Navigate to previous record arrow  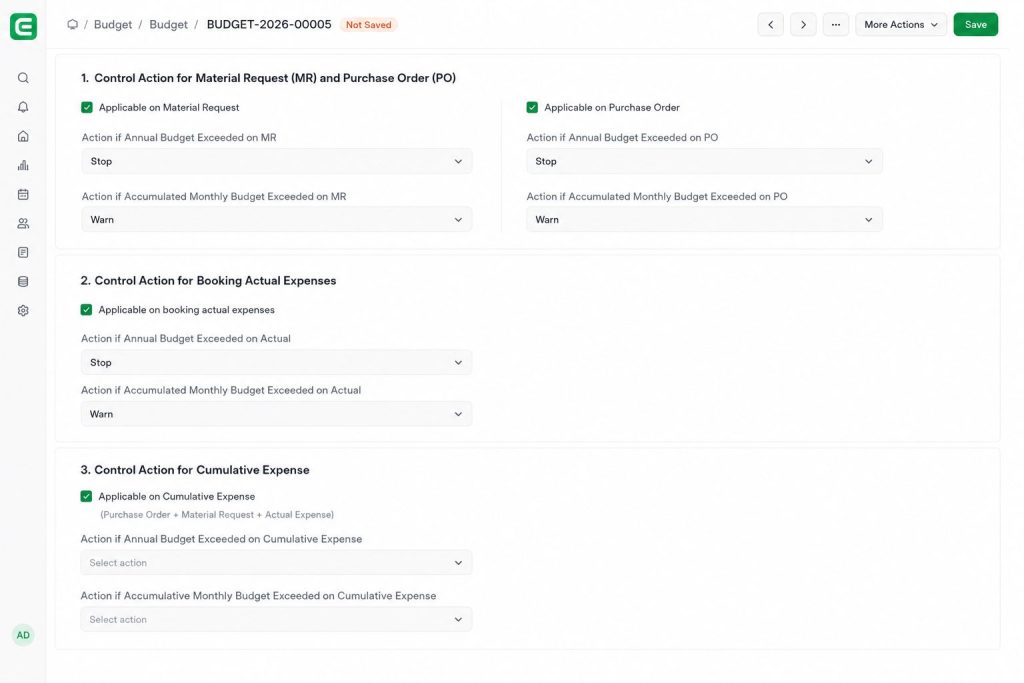tap(771, 25)
